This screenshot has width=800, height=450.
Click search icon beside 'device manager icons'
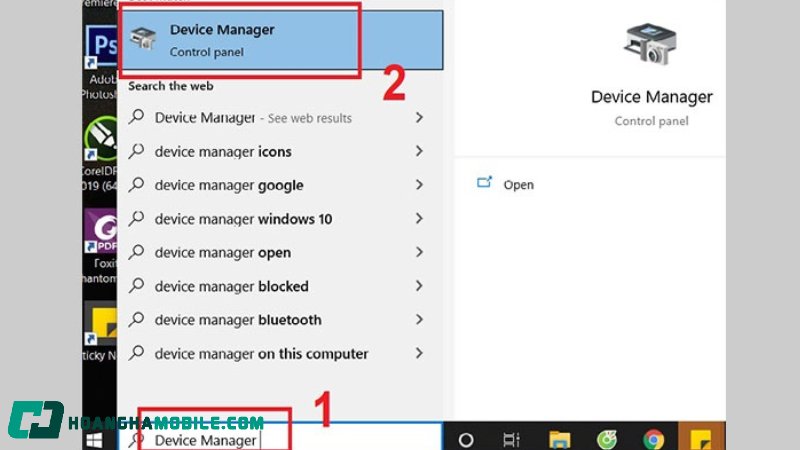point(136,151)
